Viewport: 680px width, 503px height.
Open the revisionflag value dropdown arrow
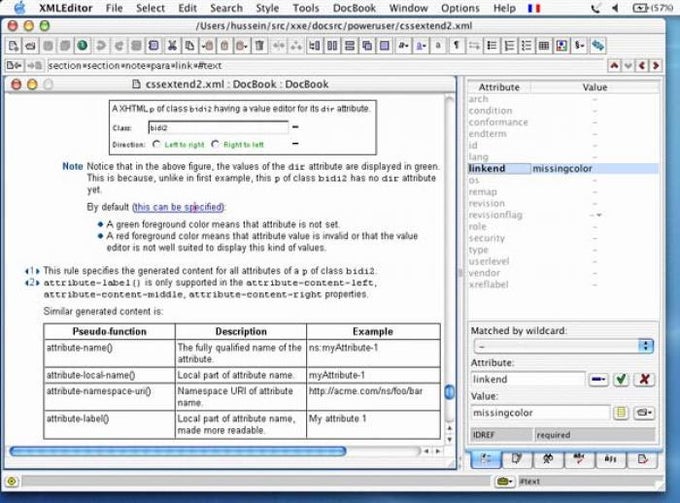pyautogui.click(x=599, y=215)
